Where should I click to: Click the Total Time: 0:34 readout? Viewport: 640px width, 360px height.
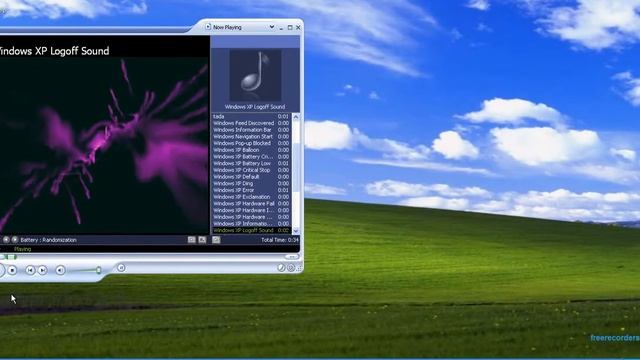pos(280,240)
